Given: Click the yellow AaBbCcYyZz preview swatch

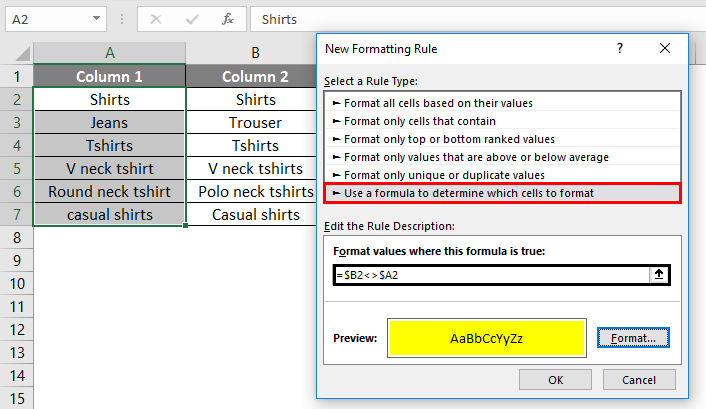Looking at the screenshot, I should coord(485,339).
